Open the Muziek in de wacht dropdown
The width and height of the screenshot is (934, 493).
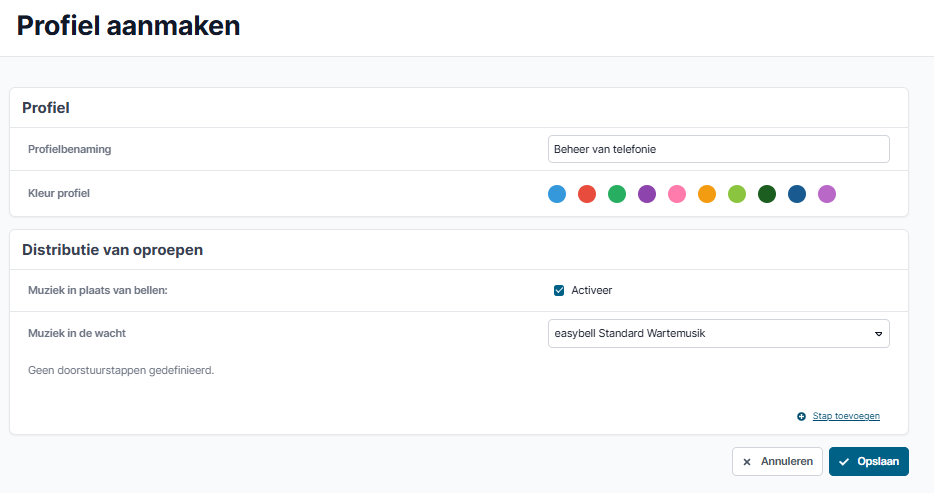[x=718, y=333]
